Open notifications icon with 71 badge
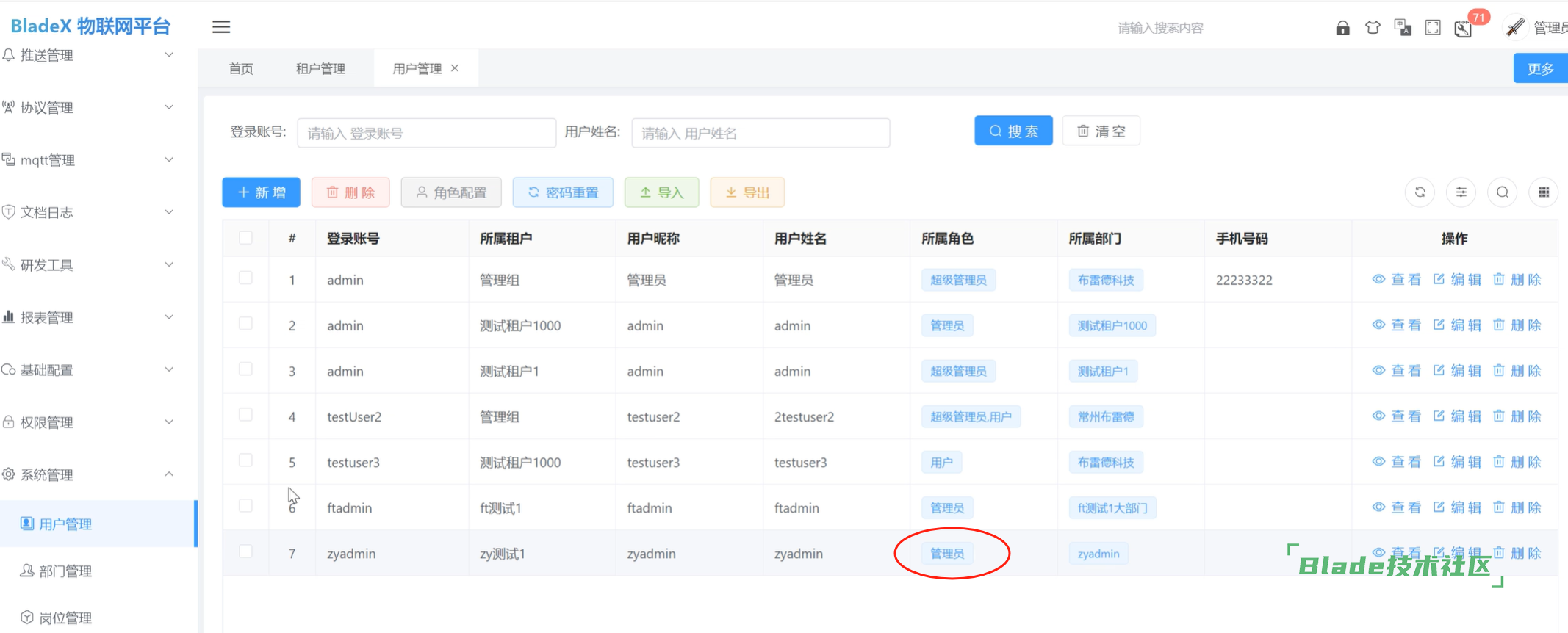 pyautogui.click(x=1463, y=29)
